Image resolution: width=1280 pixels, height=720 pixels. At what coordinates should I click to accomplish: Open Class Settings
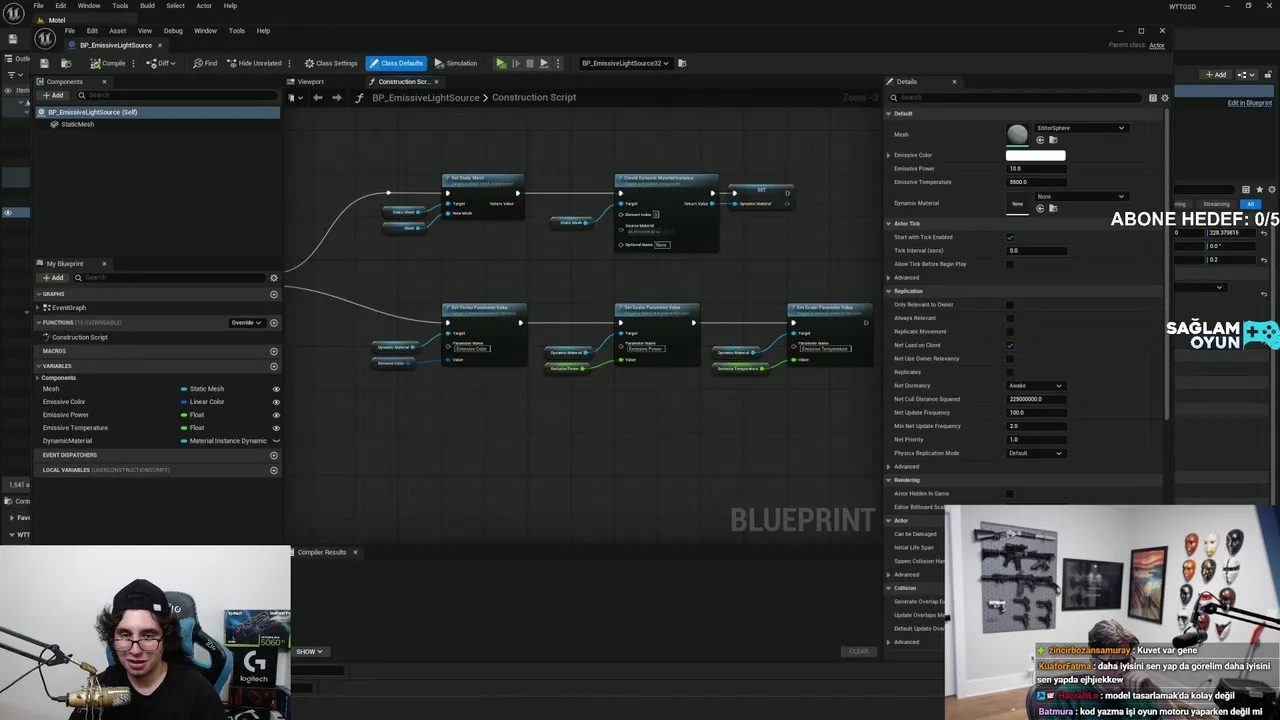tap(331, 63)
